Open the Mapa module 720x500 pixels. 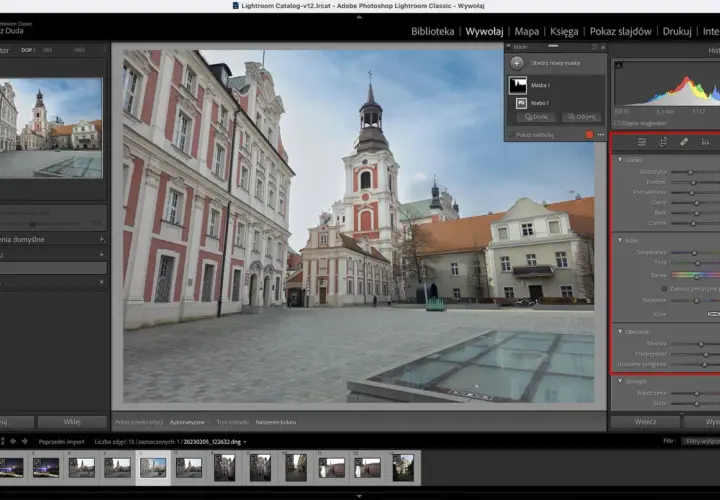(x=526, y=31)
